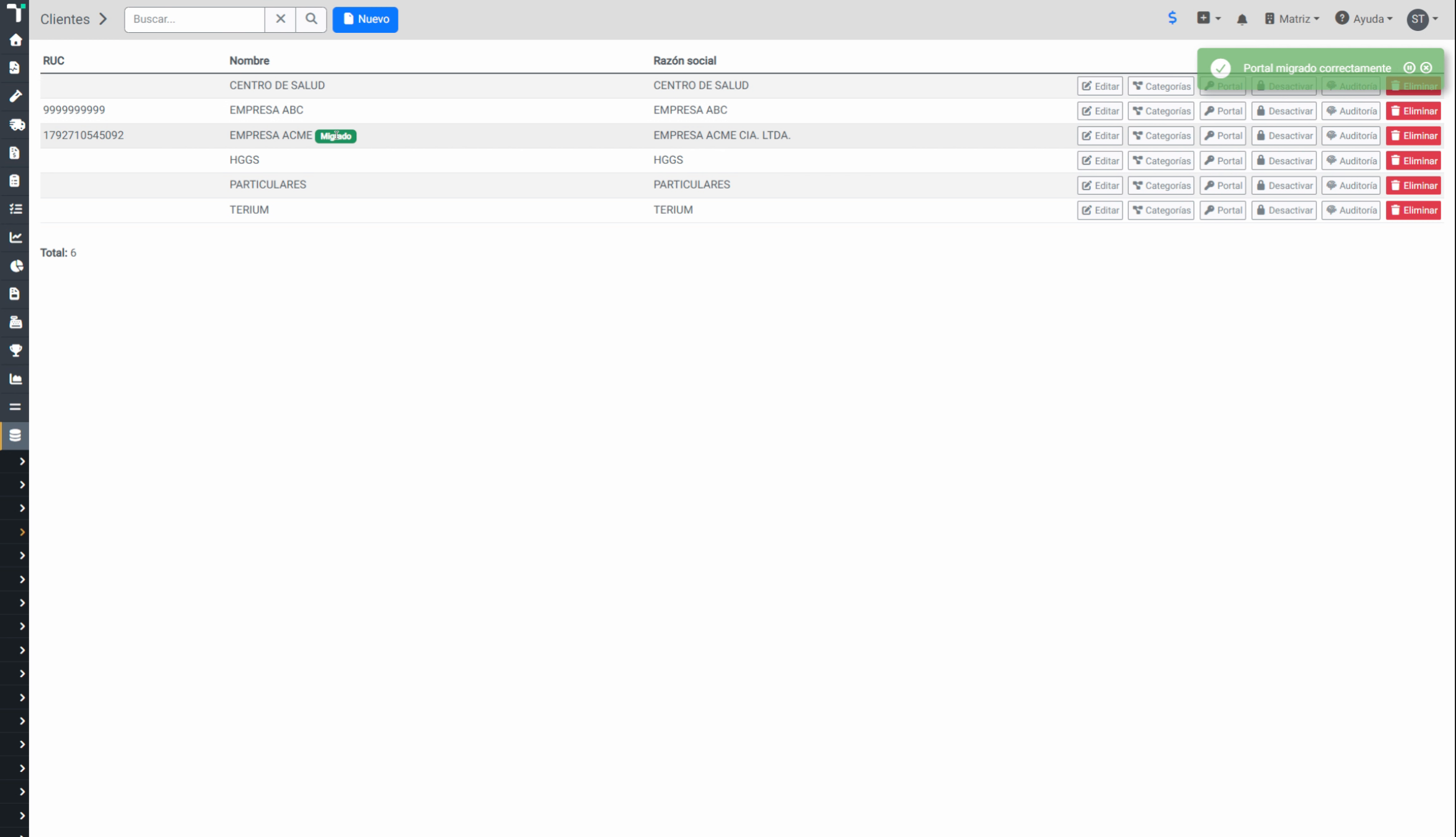Open the notifications bell icon
The width and height of the screenshot is (1456, 837).
point(1242,19)
